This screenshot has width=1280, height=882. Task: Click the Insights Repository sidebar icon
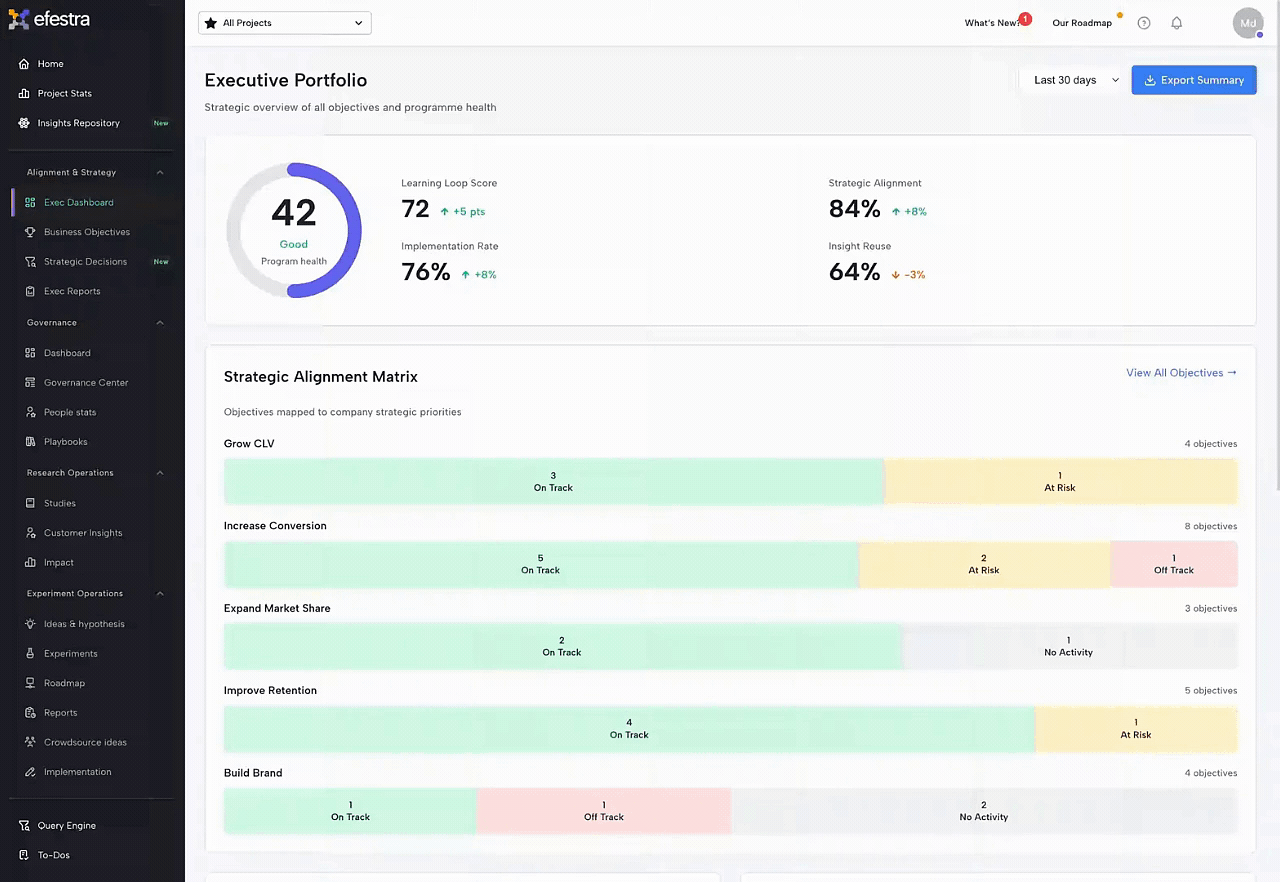point(24,123)
